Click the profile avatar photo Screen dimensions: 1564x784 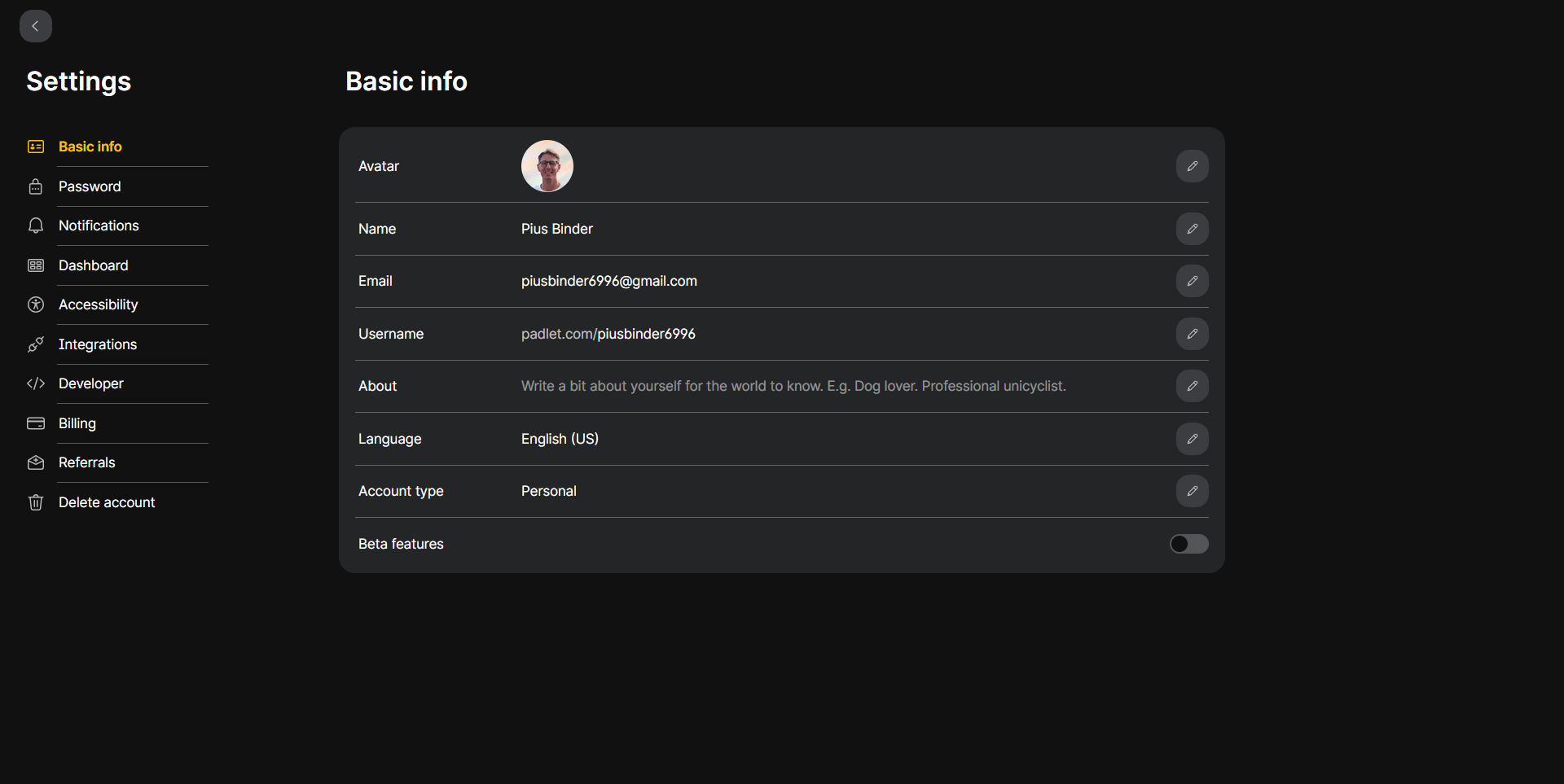(x=547, y=166)
